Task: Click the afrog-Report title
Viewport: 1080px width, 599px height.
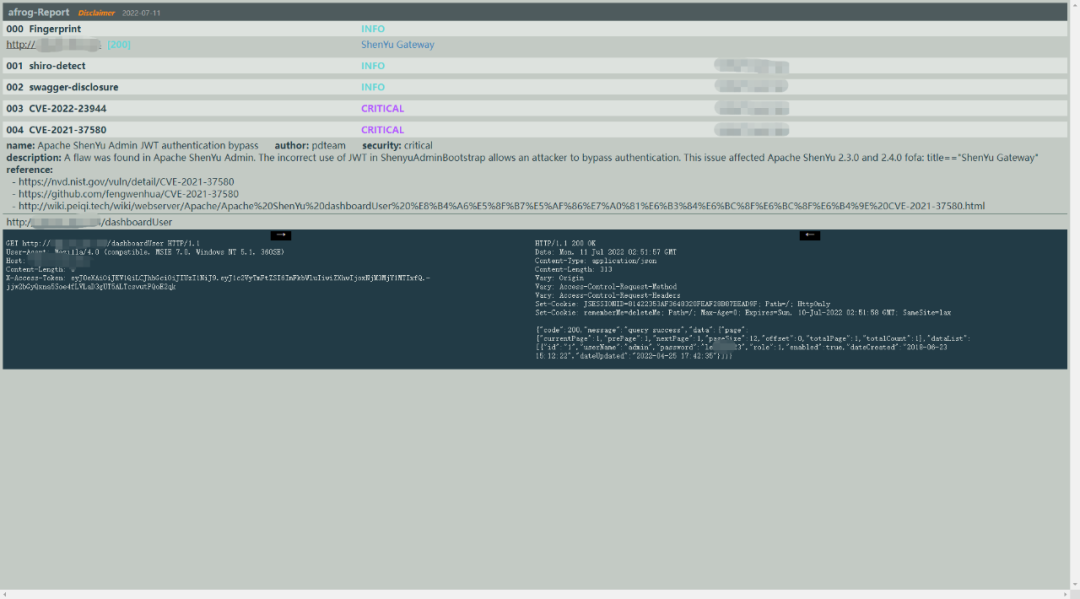Action: pos(39,12)
